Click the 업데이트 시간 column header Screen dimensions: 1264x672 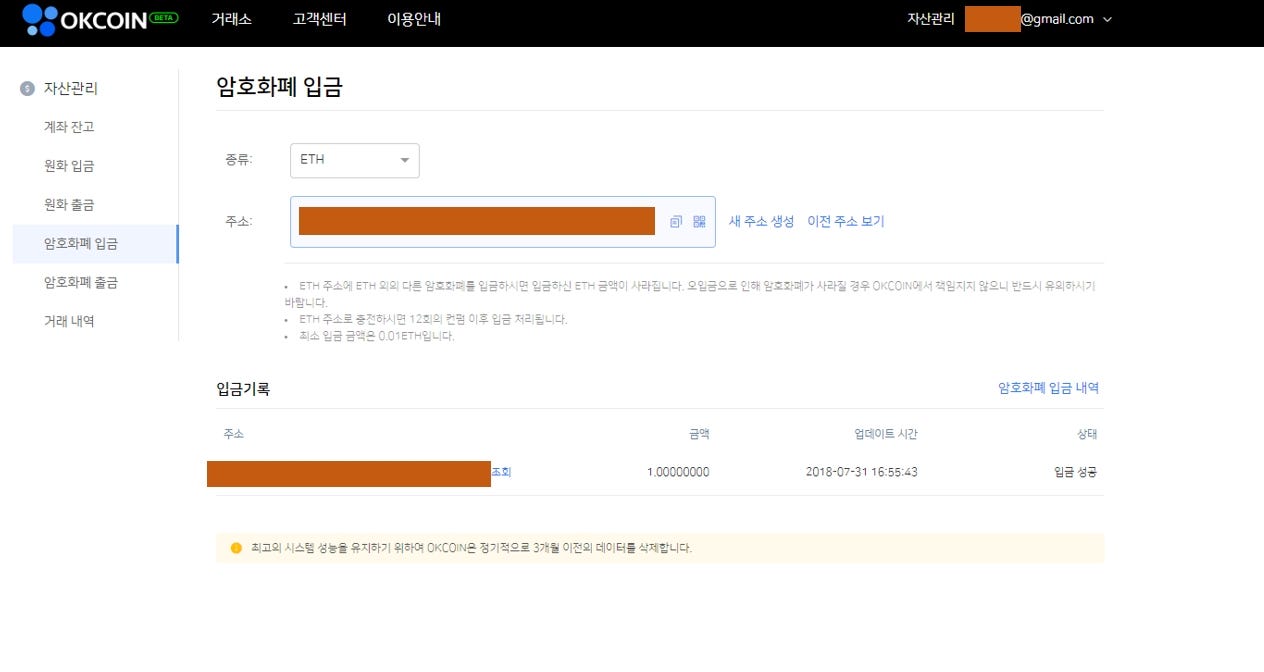tap(886, 434)
